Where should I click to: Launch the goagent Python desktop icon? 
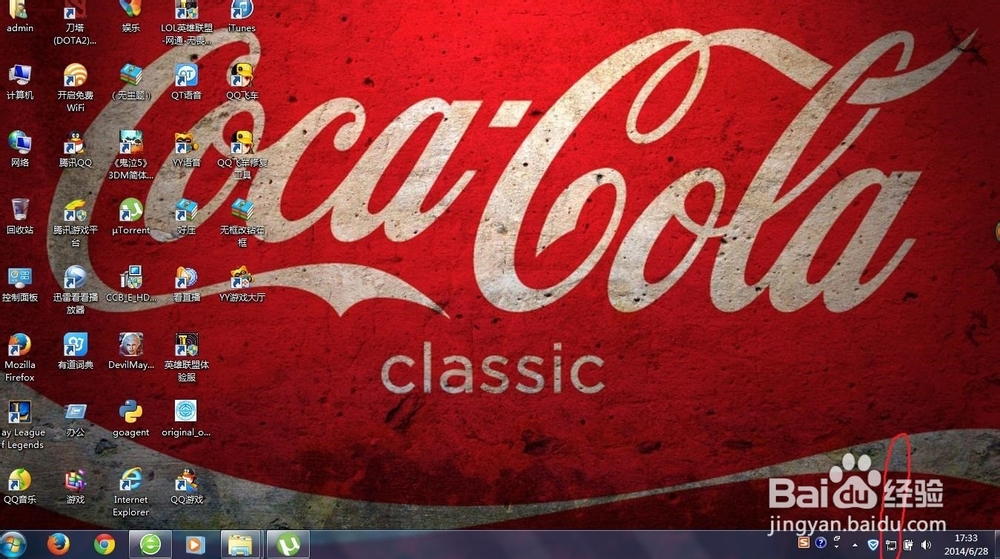131,419
